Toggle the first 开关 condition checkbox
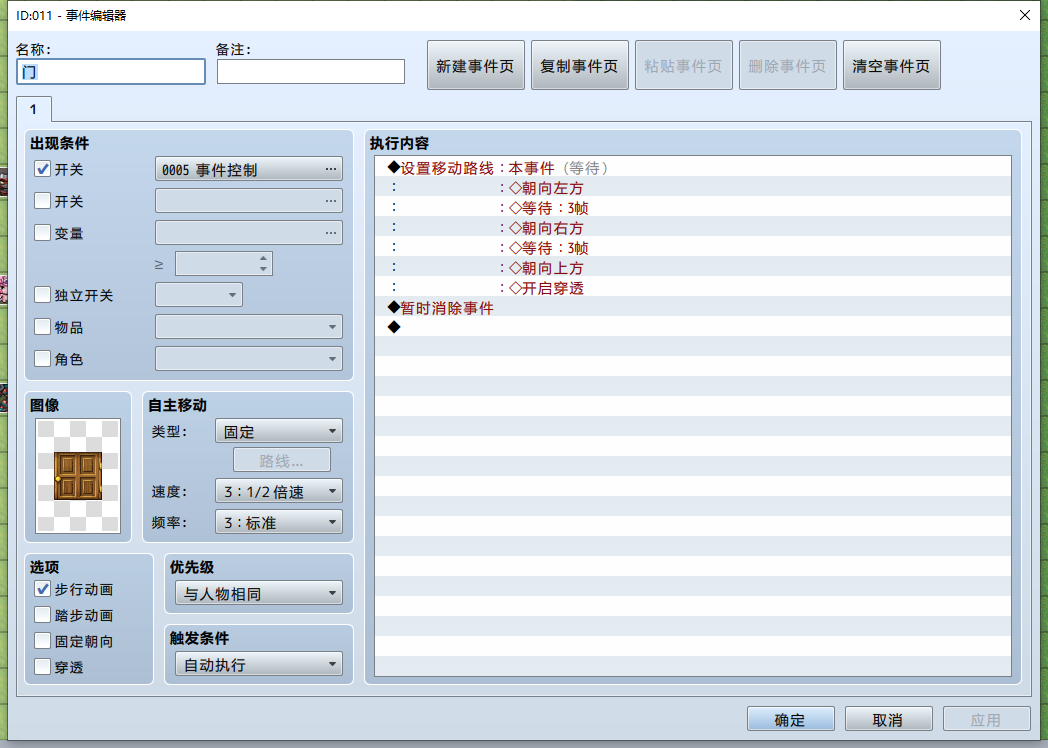1048x748 pixels. pos(42,169)
